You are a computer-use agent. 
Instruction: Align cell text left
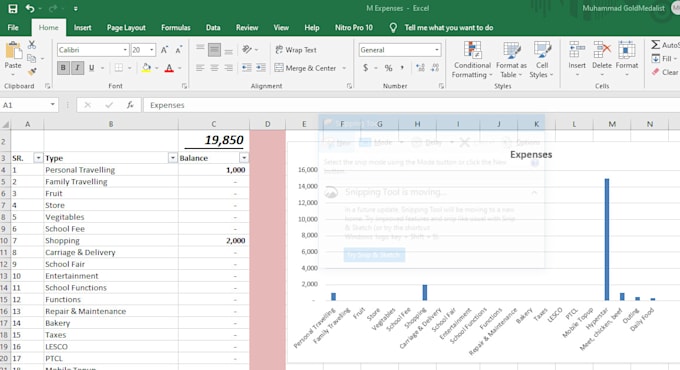tap(200, 68)
